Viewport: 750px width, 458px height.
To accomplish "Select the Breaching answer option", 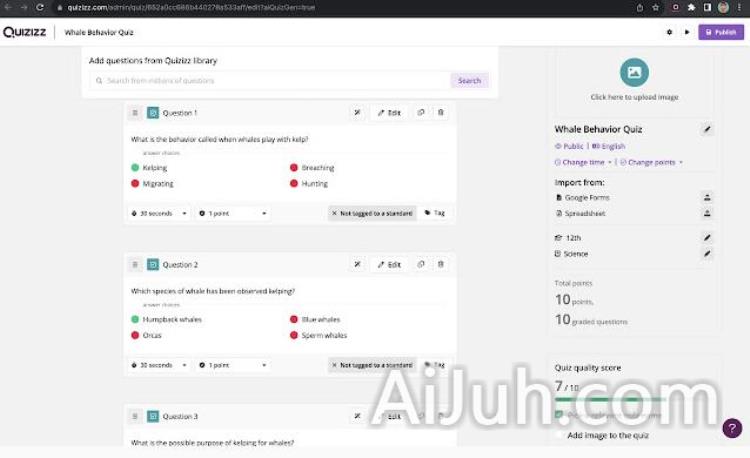I will tap(317, 168).
